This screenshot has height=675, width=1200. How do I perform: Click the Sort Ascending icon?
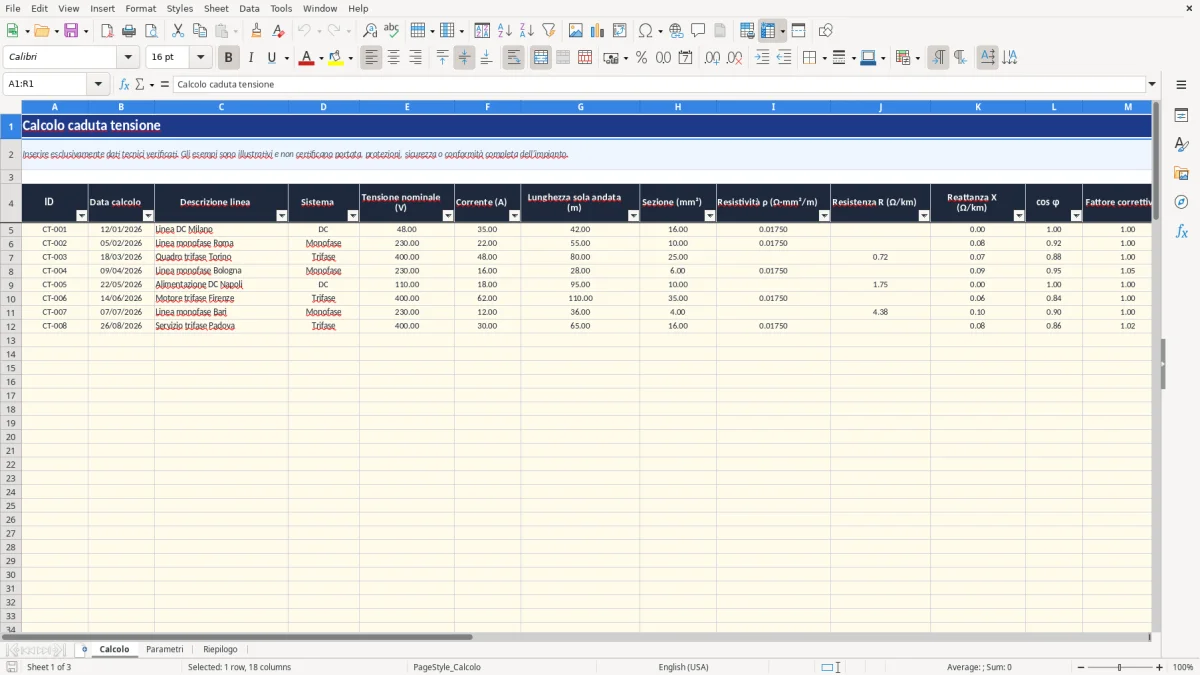[x=505, y=31]
